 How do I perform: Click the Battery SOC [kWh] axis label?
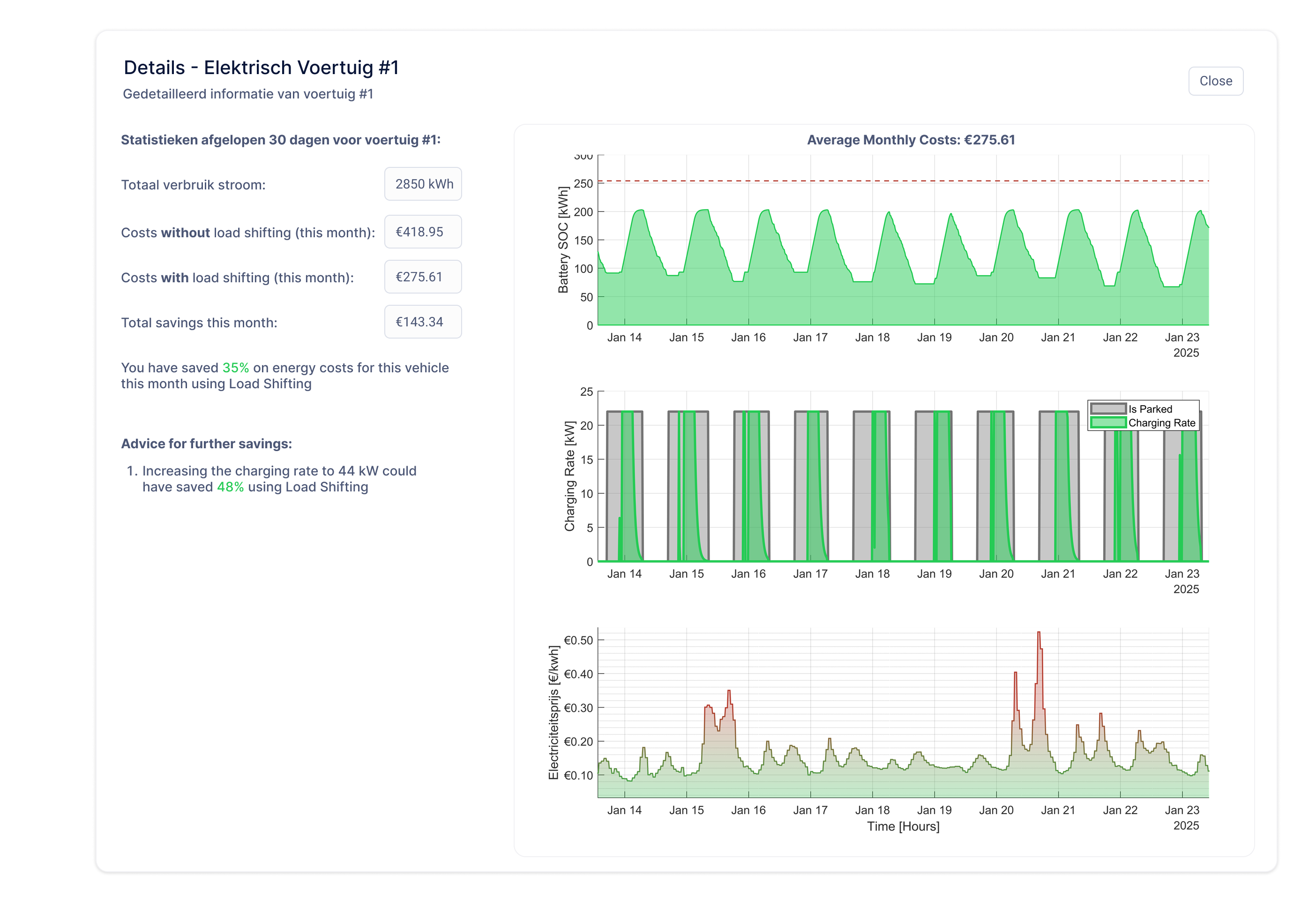(563, 240)
